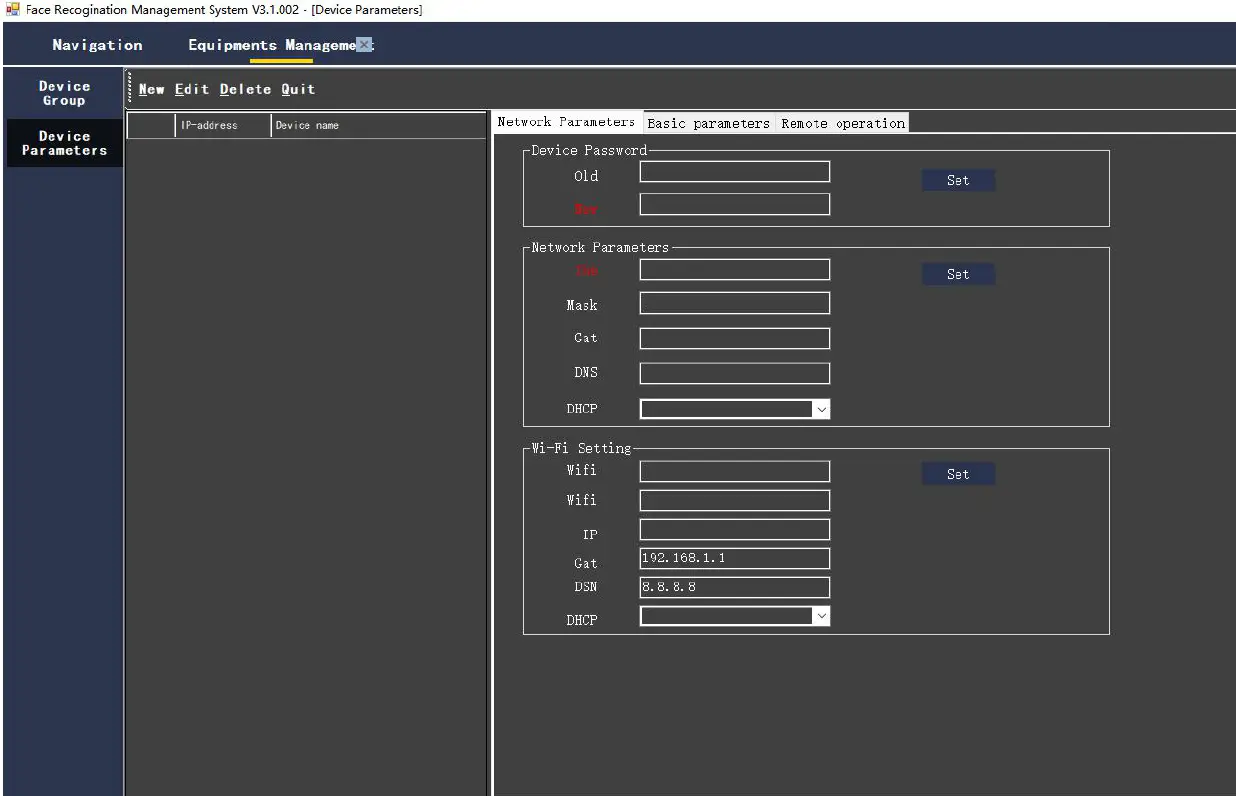Click Set in the Device Password section
1236x796 pixels.
[x=957, y=180]
